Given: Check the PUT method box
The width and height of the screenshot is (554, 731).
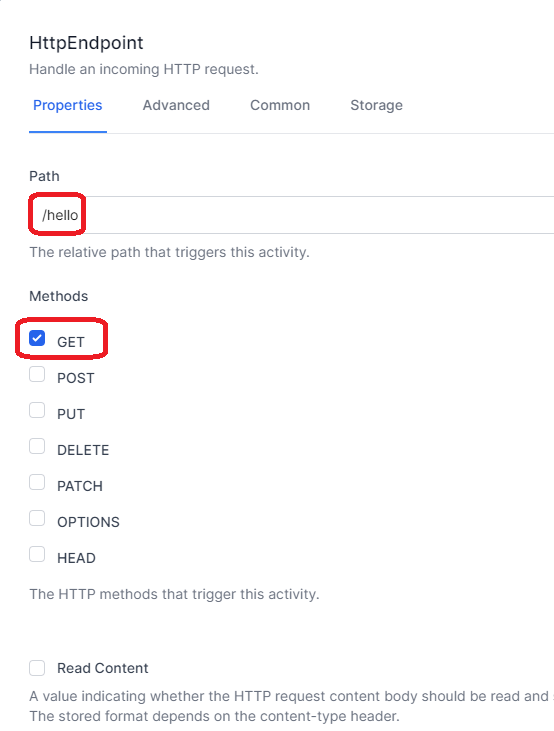Looking at the screenshot, I should (37, 410).
